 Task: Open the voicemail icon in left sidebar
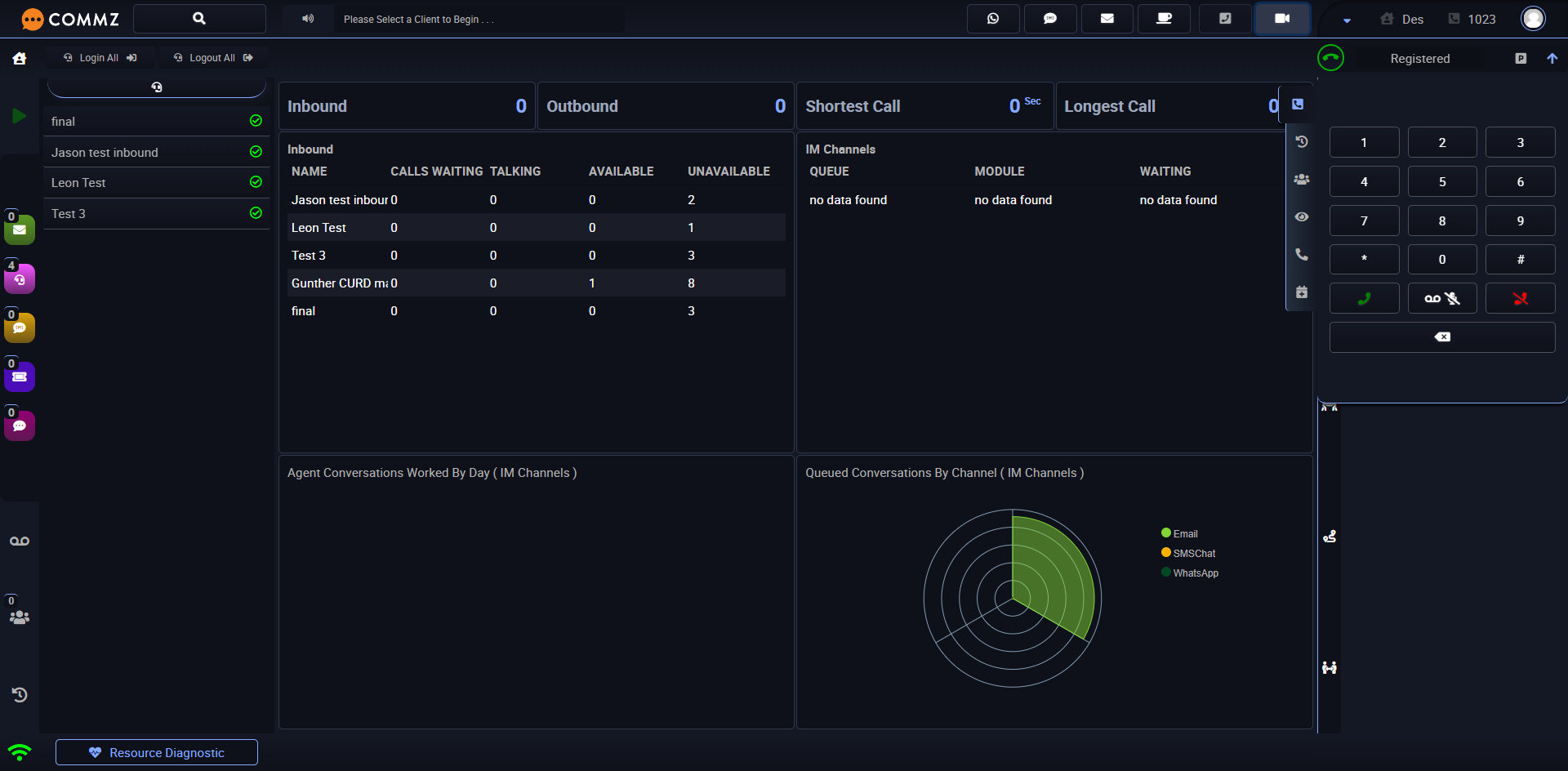click(20, 541)
